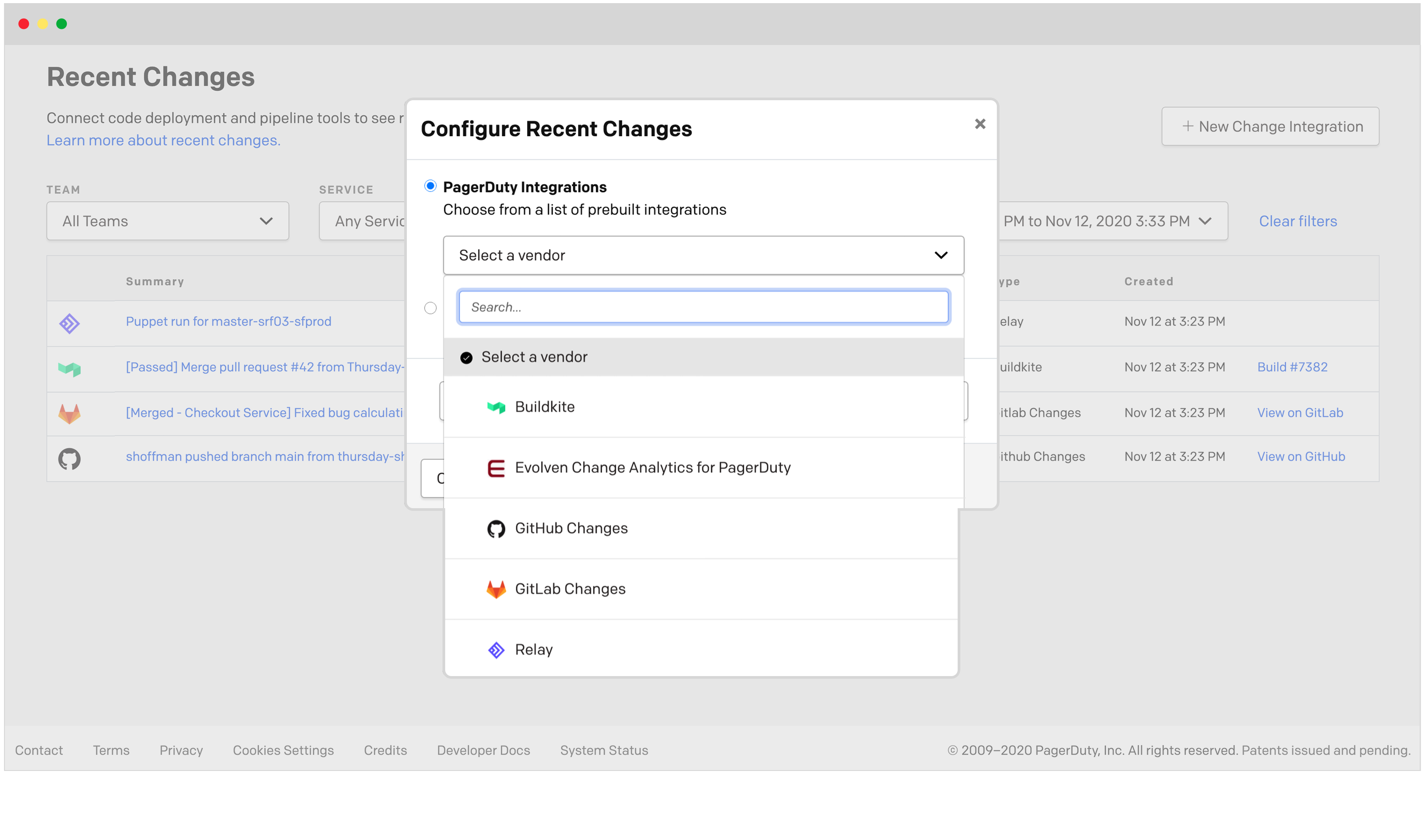Click the Gitlab Changes type cell
The image size is (1426, 840).
(x=1040, y=413)
